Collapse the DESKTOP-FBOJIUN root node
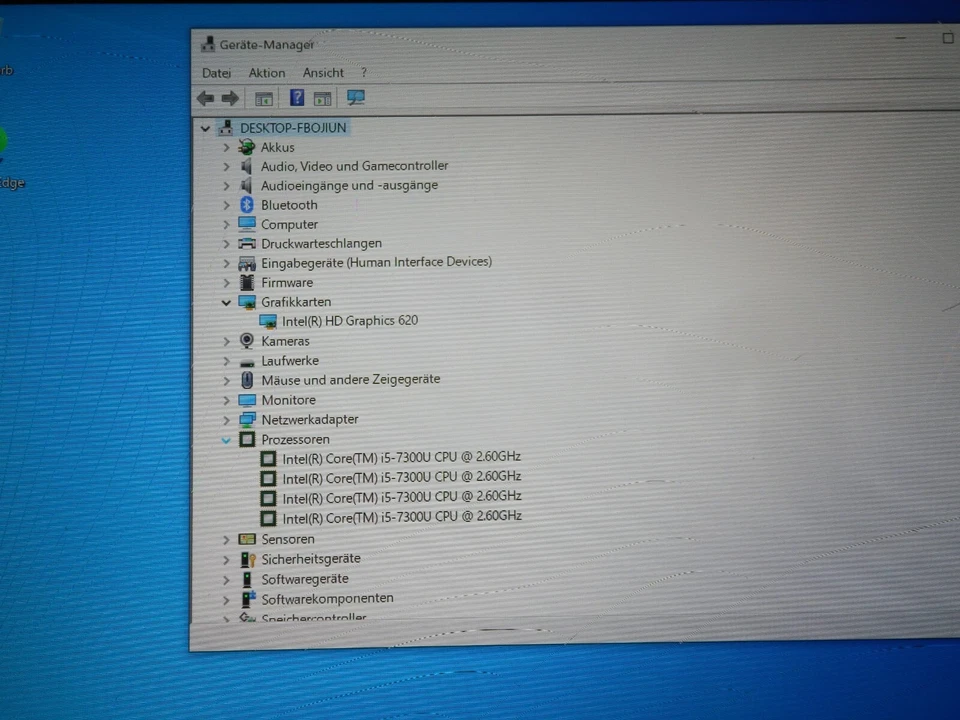 click(206, 129)
